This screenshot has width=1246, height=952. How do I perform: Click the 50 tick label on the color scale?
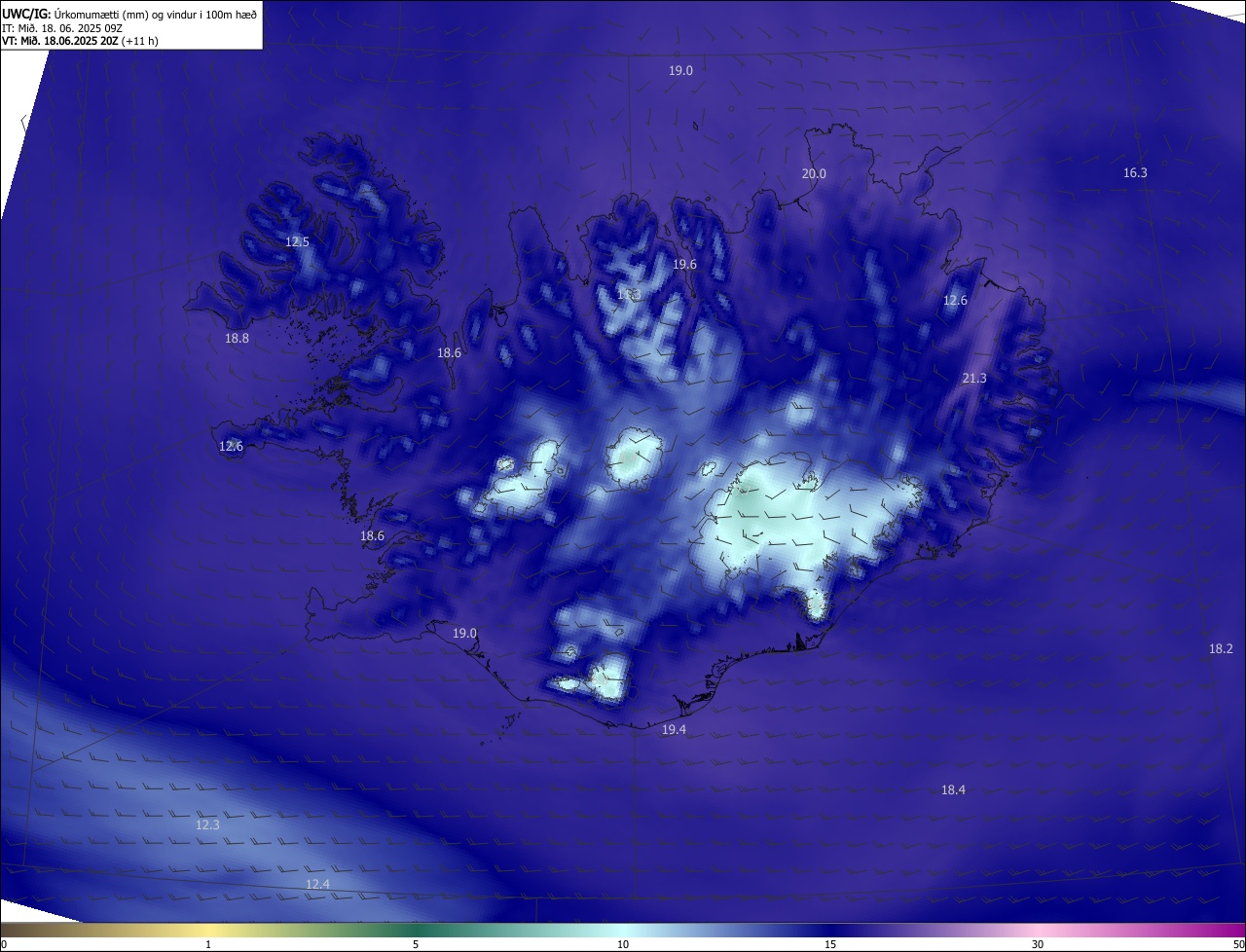[x=1238, y=944]
